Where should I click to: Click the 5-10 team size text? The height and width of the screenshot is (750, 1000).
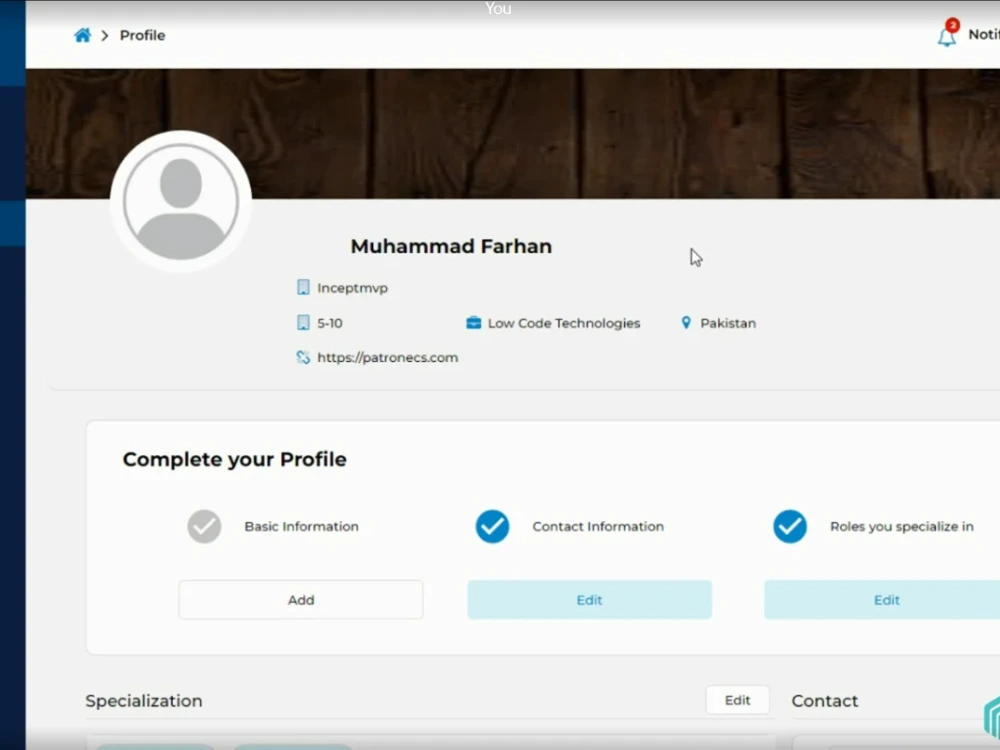point(330,323)
